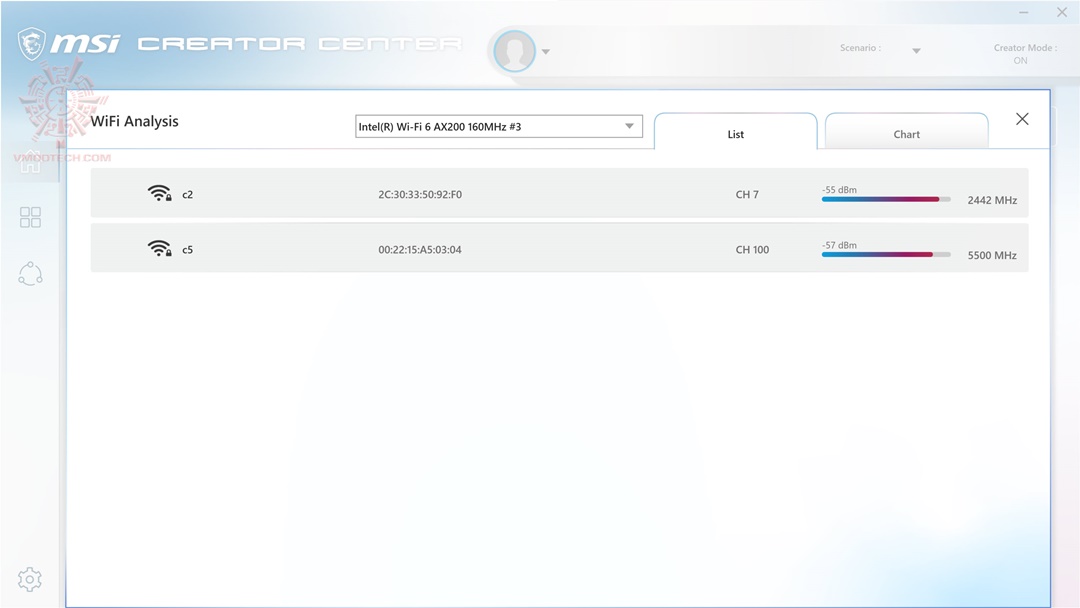Expand the user profile dropdown arrow
The width and height of the screenshot is (1080, 608).
coord(546,52)
